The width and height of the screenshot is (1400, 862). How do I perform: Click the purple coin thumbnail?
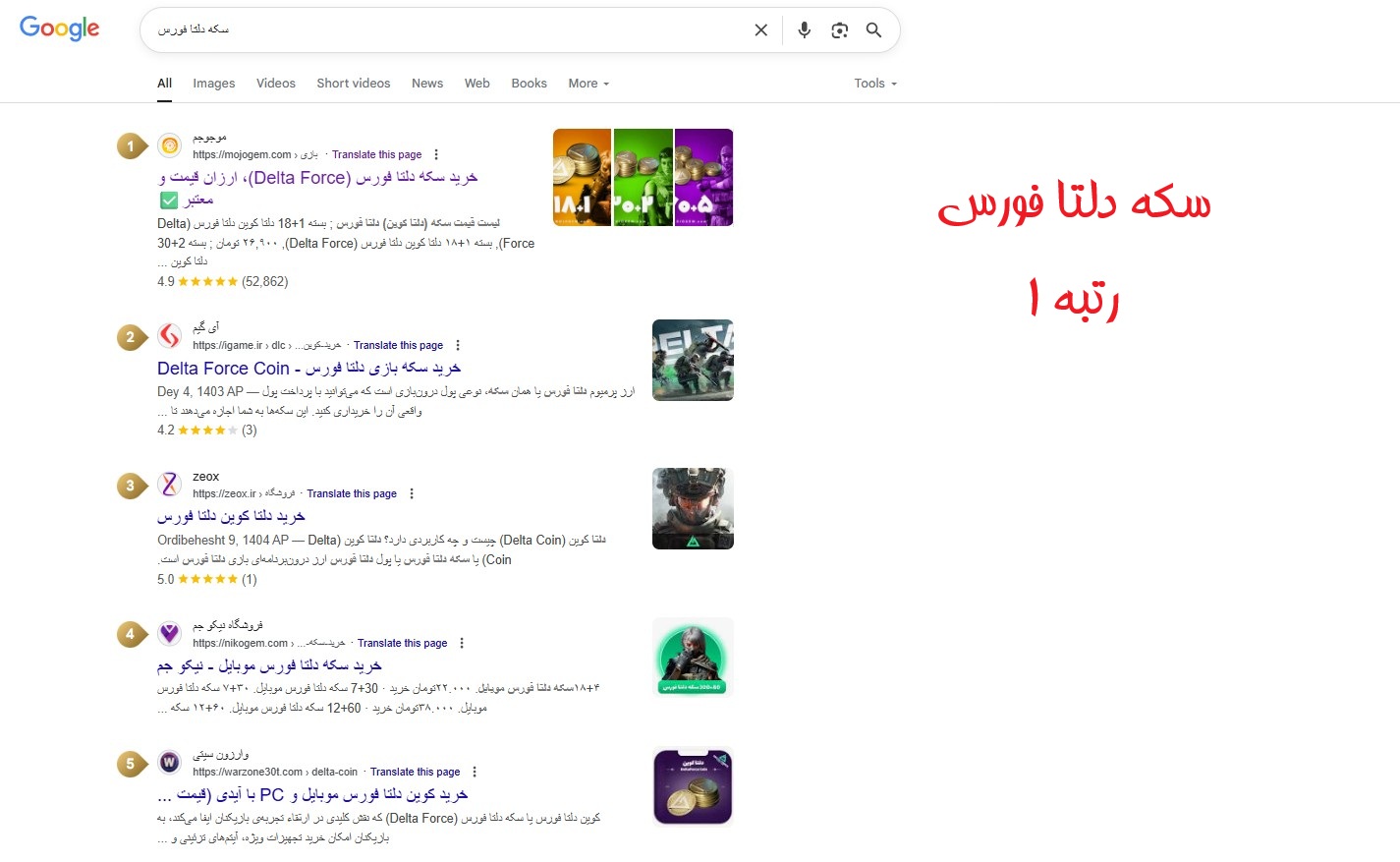703,177
